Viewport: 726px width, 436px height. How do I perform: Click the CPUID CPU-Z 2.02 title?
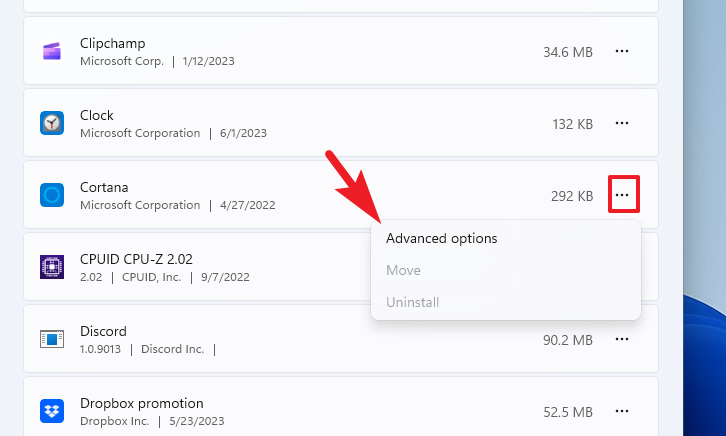[136, 260]
